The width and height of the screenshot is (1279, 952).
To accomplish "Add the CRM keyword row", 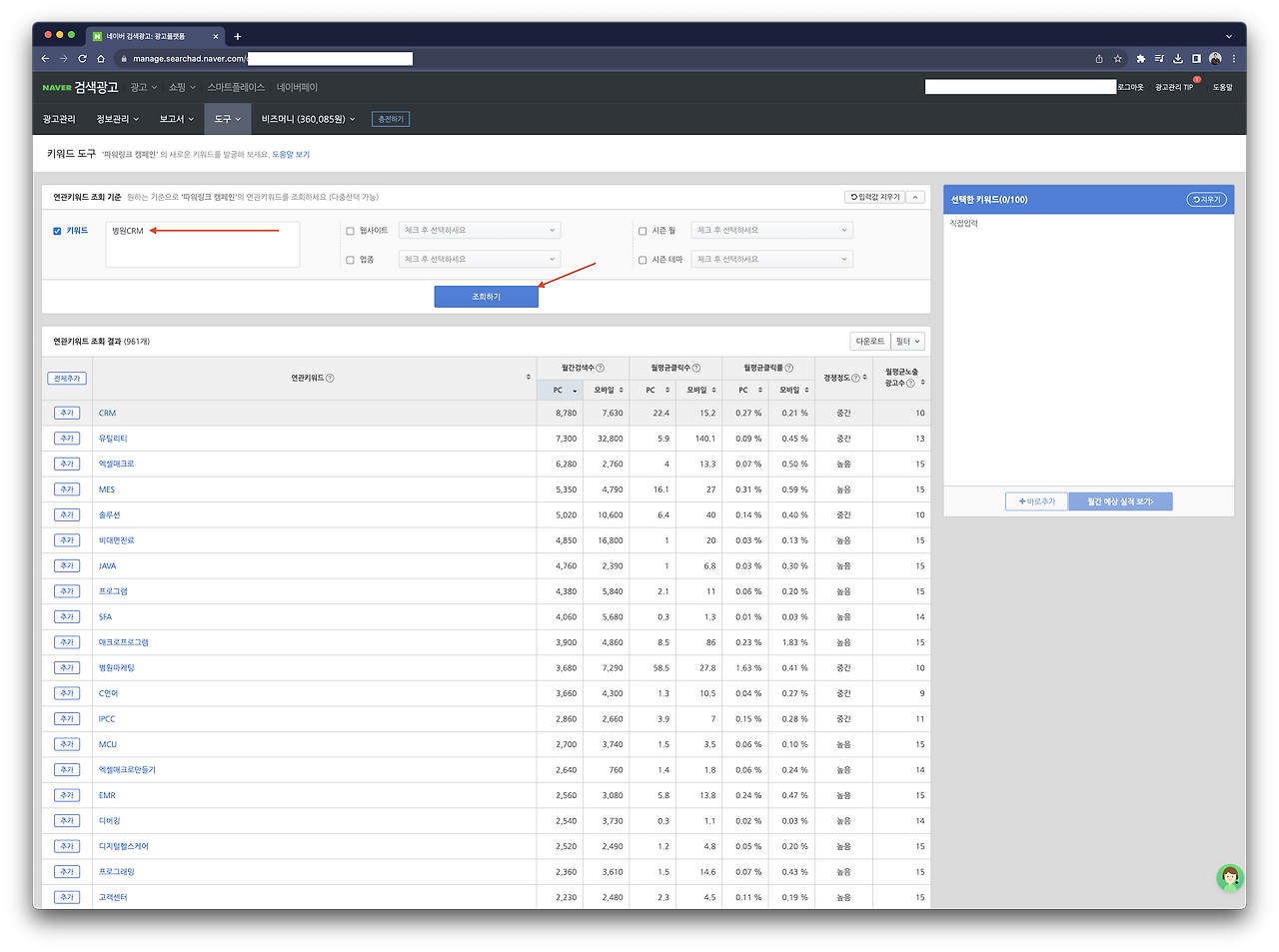I will tap(67, 413).
